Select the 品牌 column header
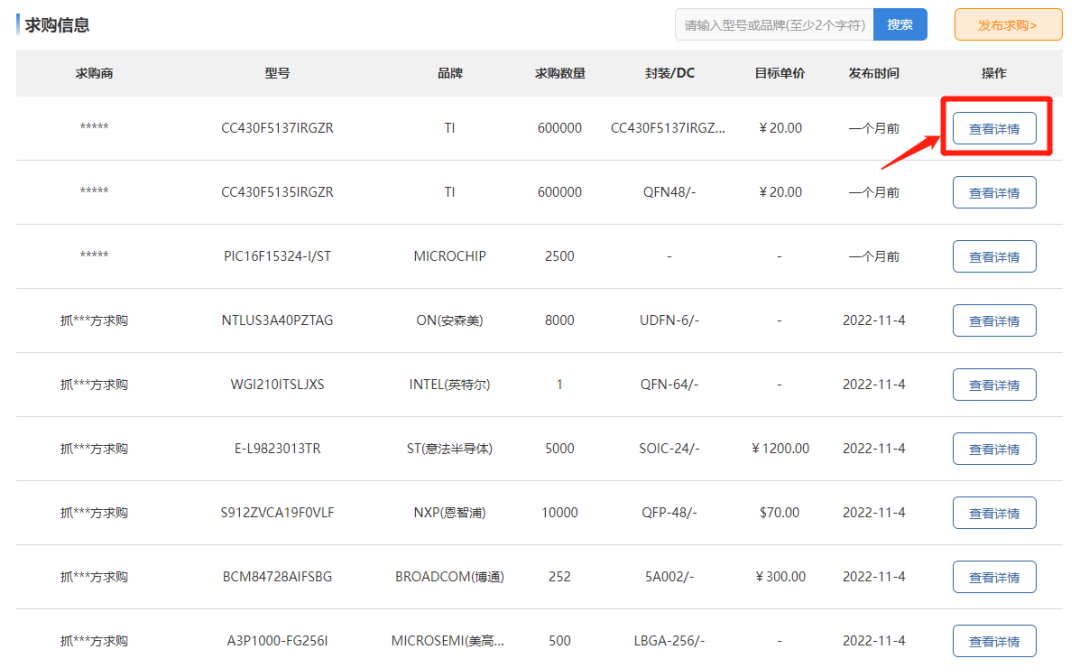The width and height of the screenshot is (1080, 668). (450, 73)
